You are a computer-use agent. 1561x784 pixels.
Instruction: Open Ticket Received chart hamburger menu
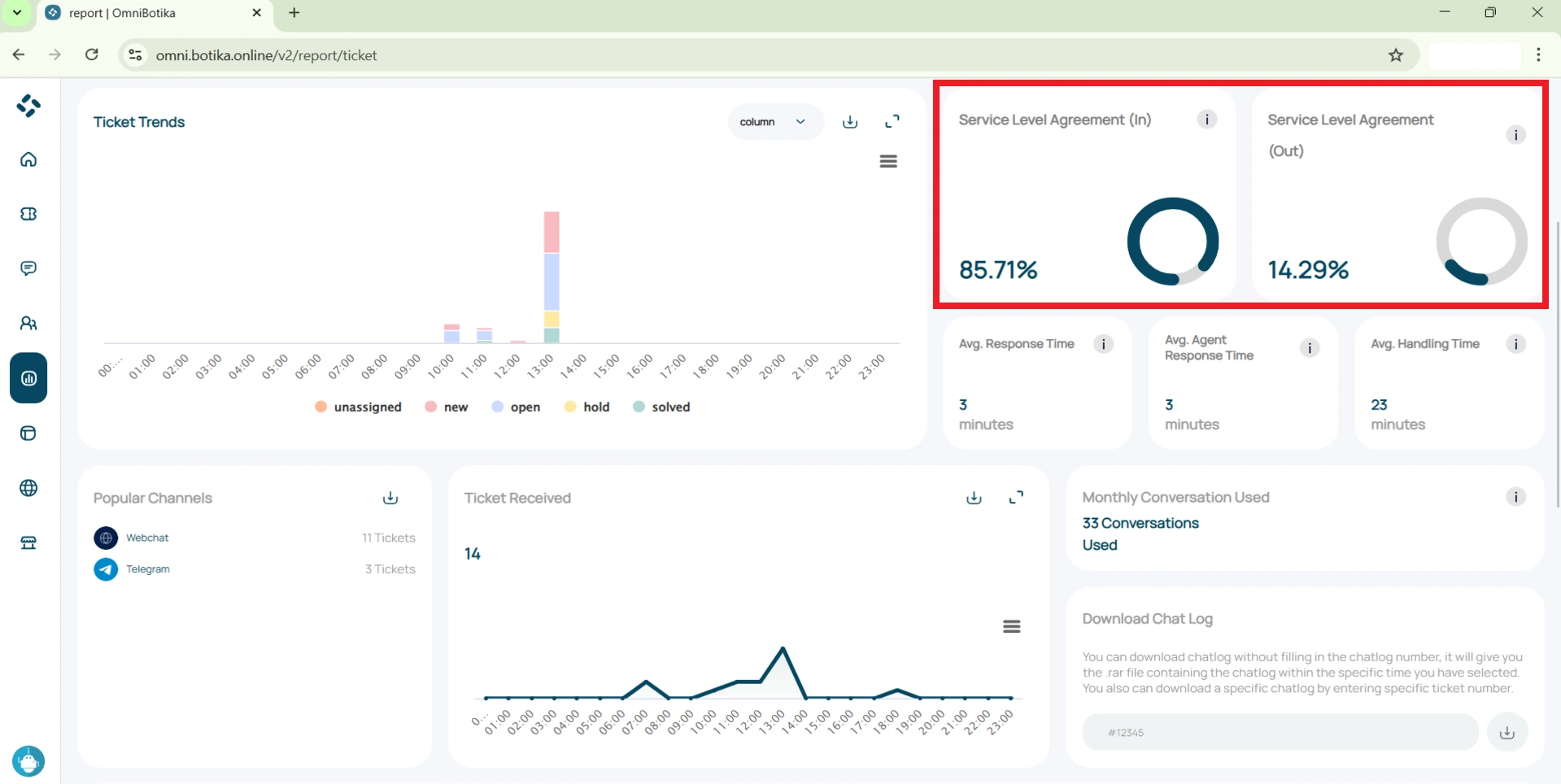click(x=1012, y=626)
